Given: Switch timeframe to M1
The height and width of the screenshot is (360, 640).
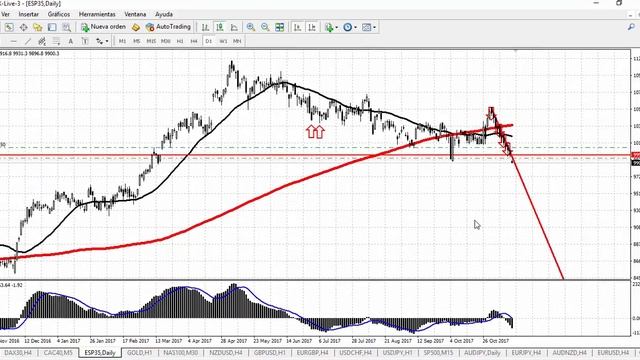Looking at the screenshot, I should pyautogui.click(x=122, y=41).
